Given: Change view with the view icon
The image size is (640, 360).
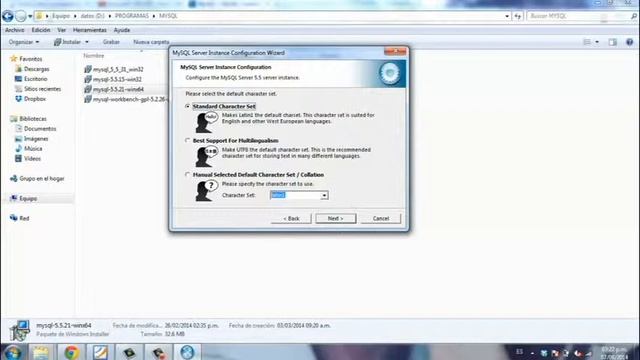Looking at the screenshot, I should click(x=587, y=42).
